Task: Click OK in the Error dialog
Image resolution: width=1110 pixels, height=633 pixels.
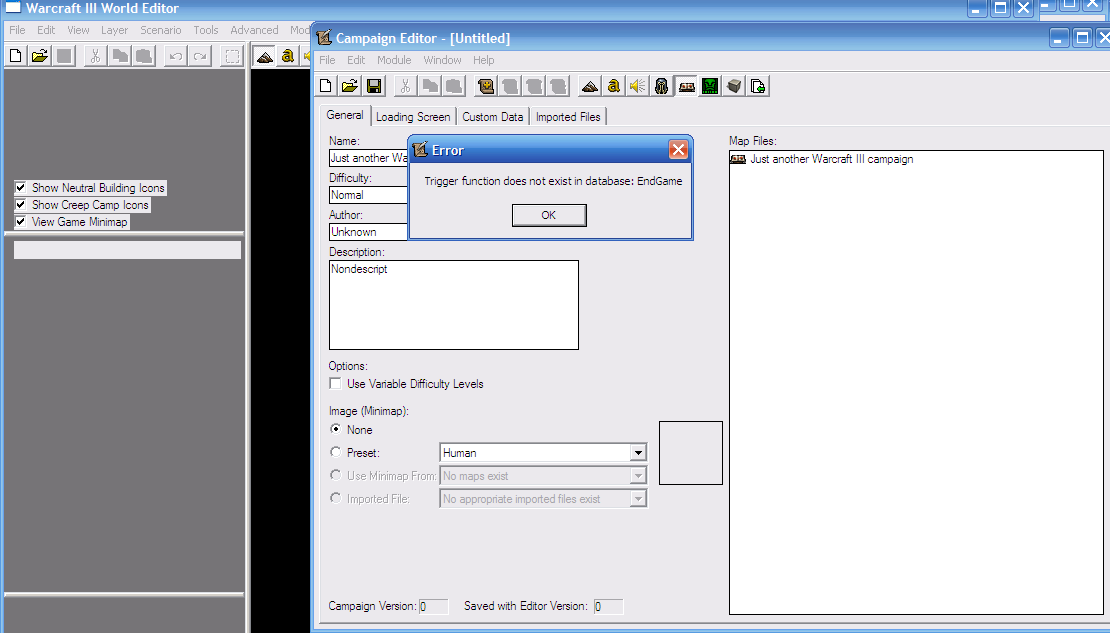Action: pyautogui.click(x=549, y=215)
